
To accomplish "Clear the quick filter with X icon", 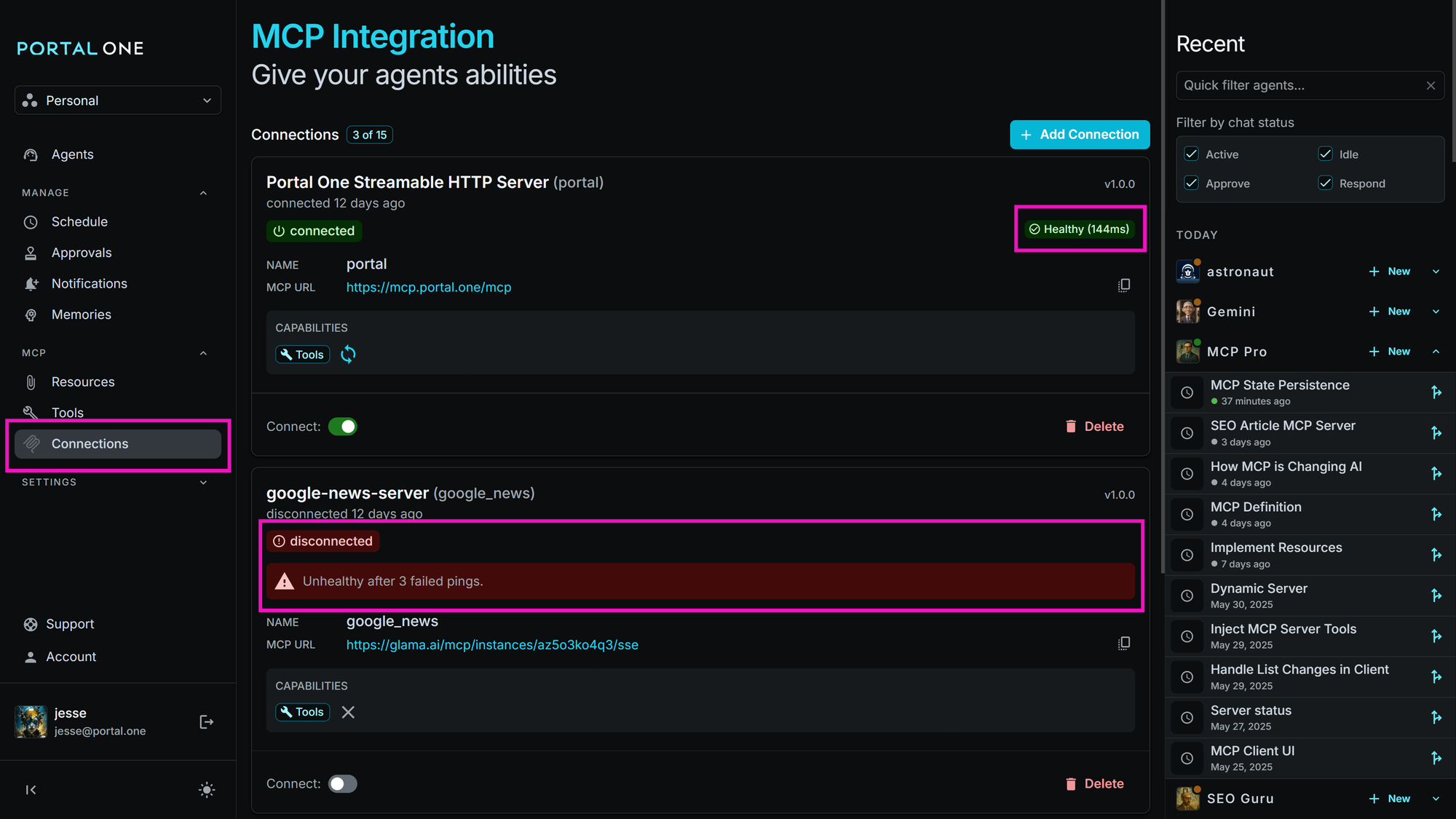I will pyautogui.click(x=1431, y=85).
